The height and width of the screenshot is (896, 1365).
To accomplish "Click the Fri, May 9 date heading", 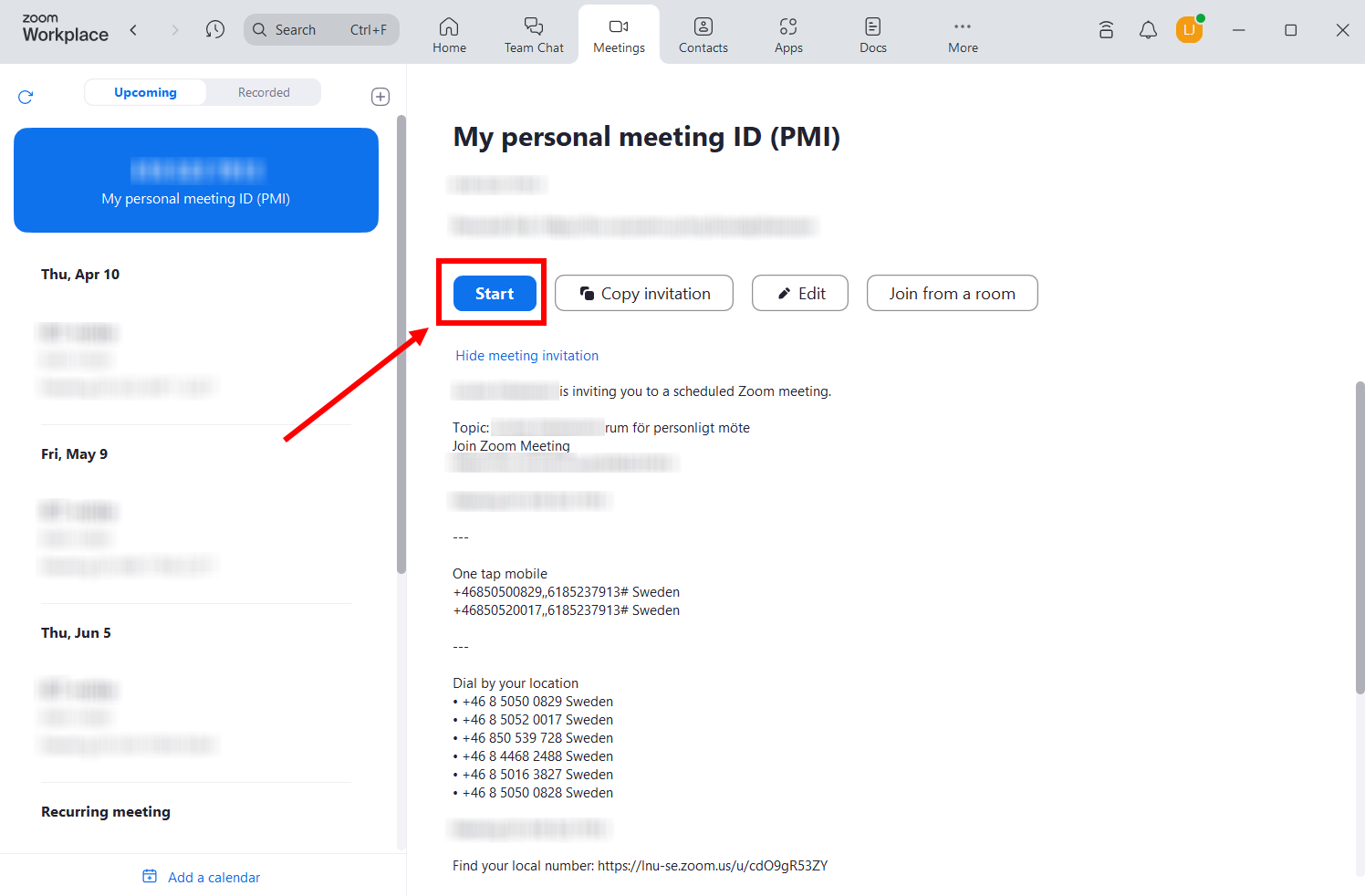I will 74,453.
